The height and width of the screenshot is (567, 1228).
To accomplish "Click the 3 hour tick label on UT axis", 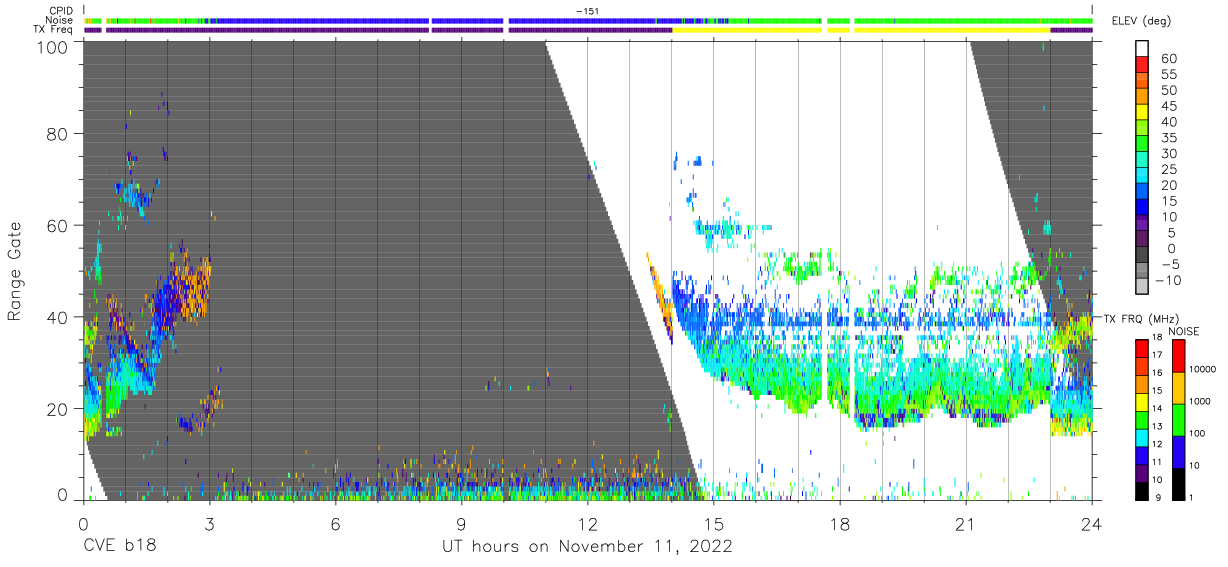I will [x=209, y=523].
